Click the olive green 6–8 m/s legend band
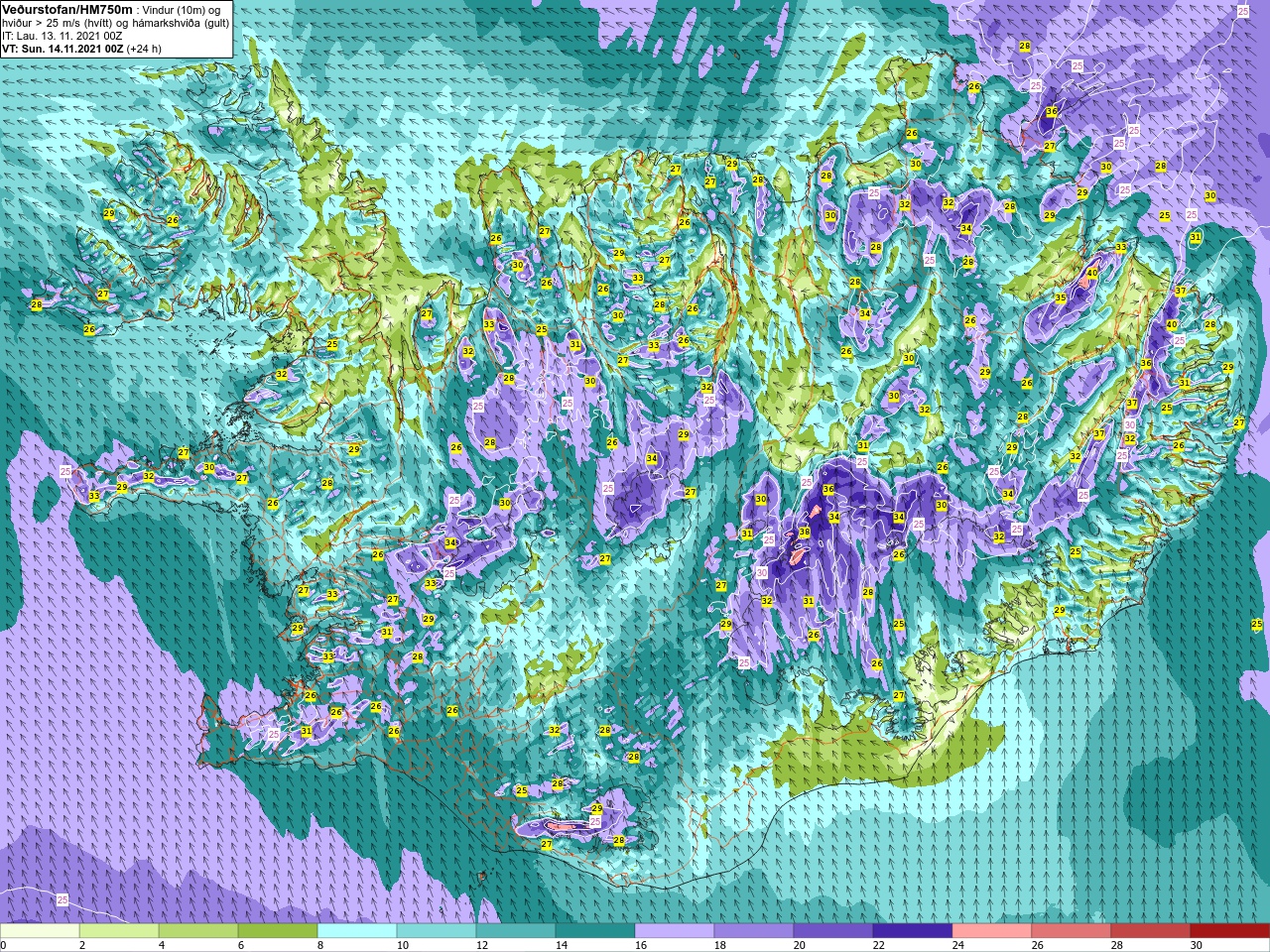Viewport: 1270px width, 952px height. [x=278, y=931]
